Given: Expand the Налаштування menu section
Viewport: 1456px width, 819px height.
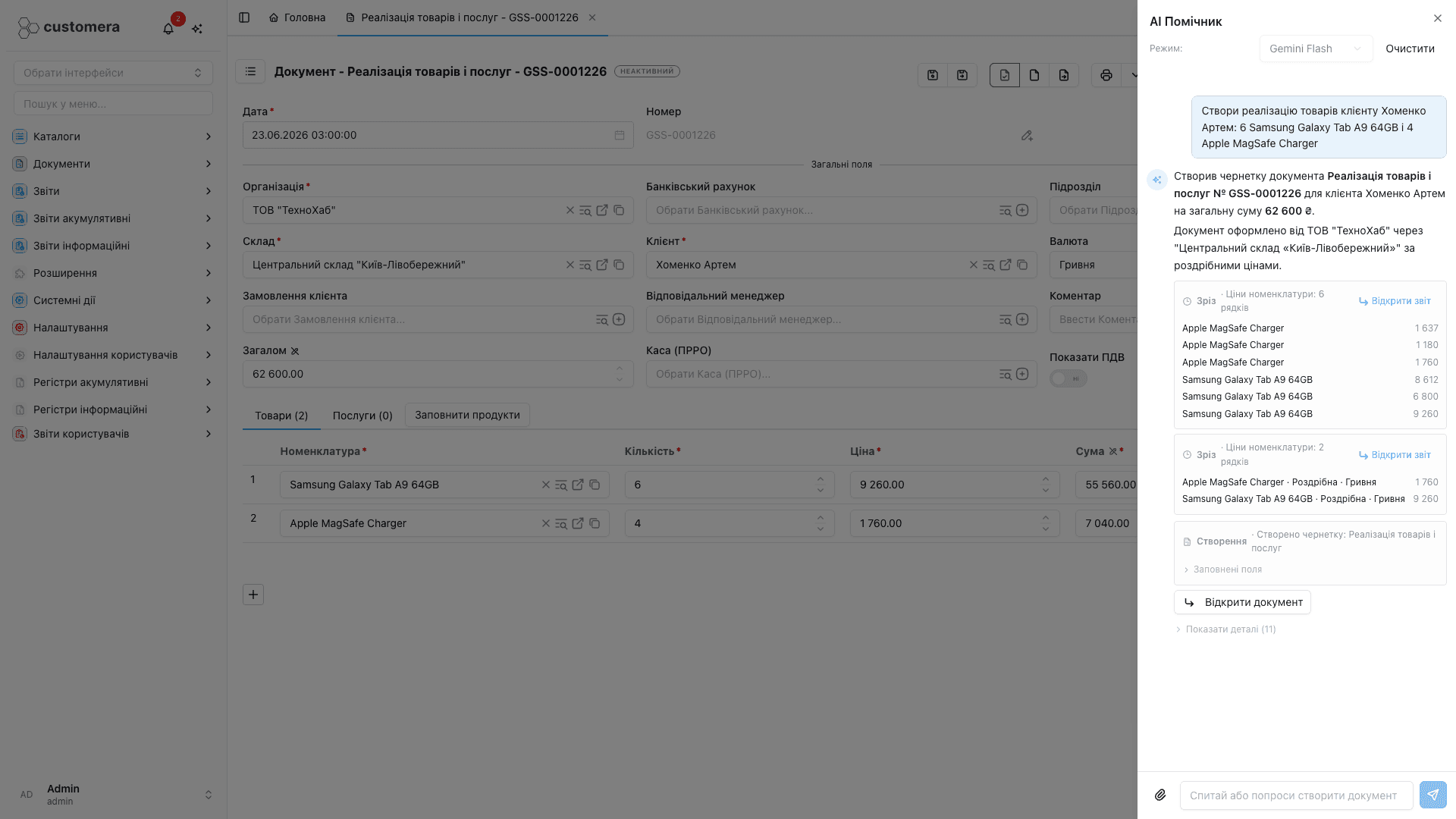Looking at the screenshot, I should tap(113, 328).
